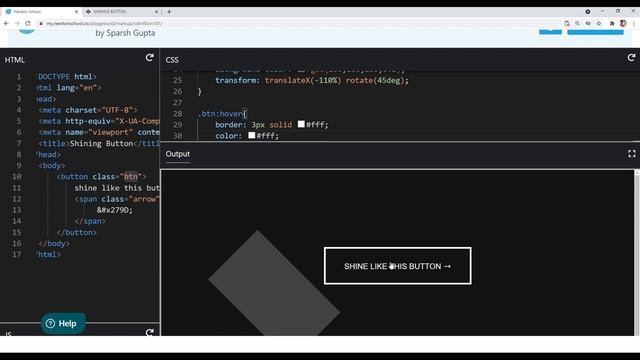Click the white swatch on the border line

pos(301,124)
